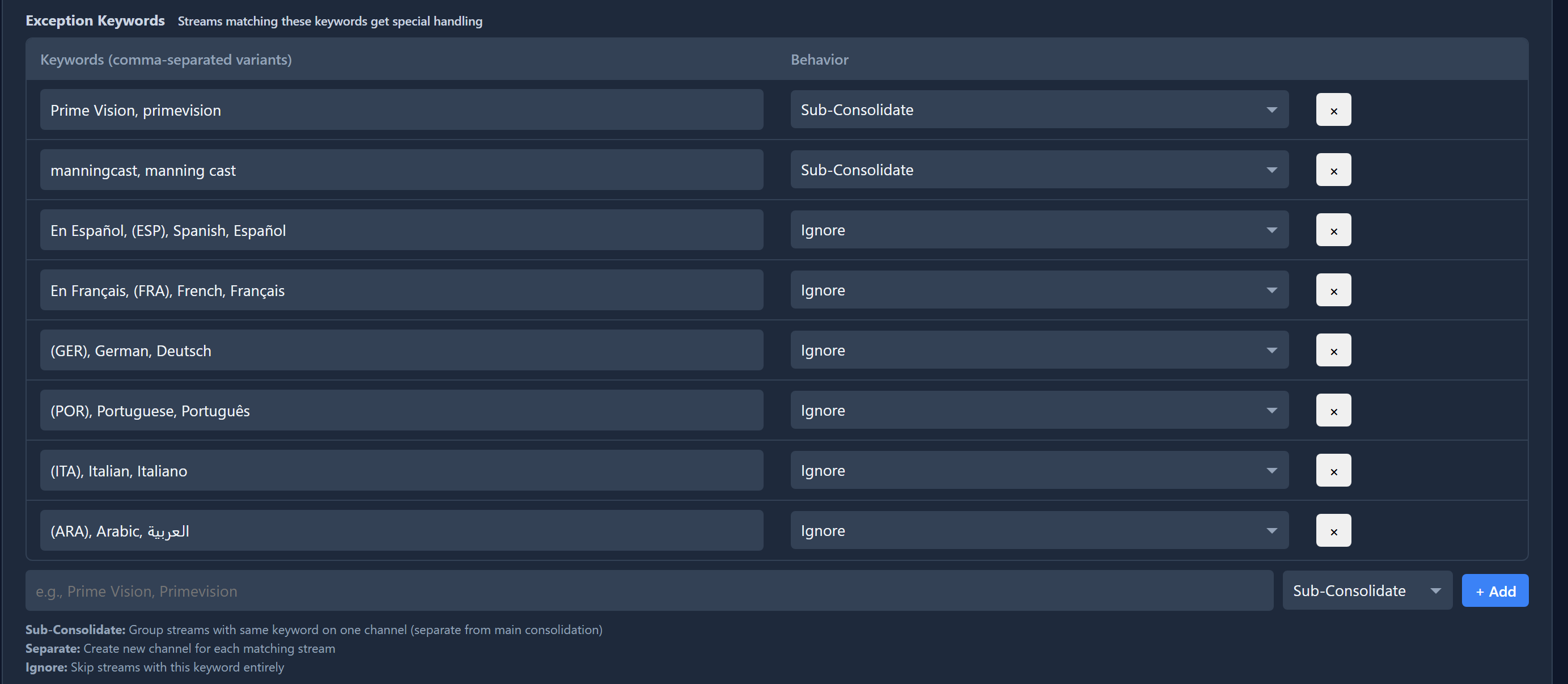Delete the Arabic keyword row
Image resolution: width=1568 pixels, height=684 pixels.
pos(1333,530)
